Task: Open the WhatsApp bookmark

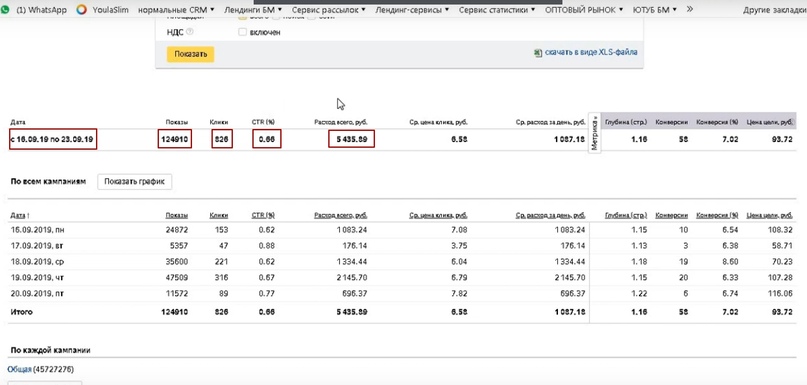Action: pyautogui.click(x=34, y=9)
